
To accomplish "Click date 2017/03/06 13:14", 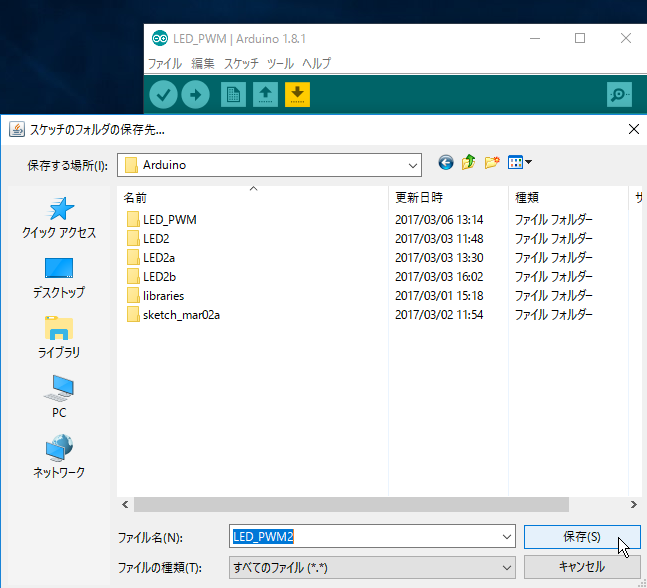I will (x=439, y=220).
